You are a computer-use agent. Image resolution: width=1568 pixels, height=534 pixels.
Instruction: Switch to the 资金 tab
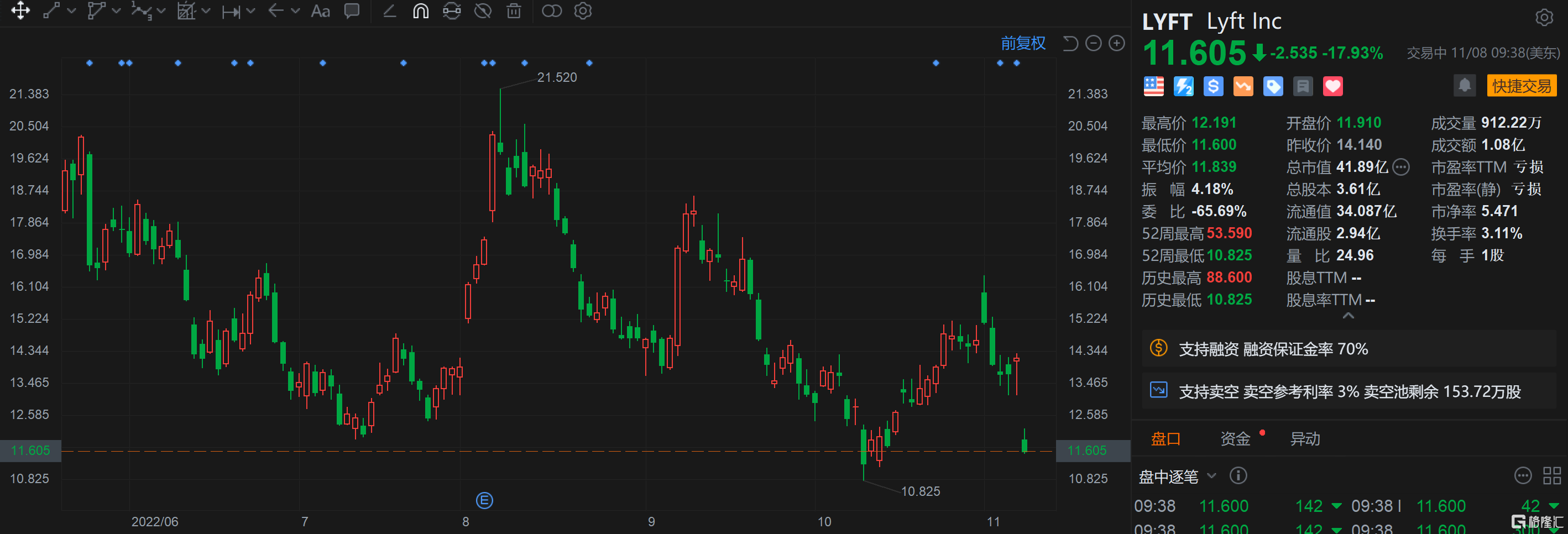pyautogui.click(x=1235, y=439)
